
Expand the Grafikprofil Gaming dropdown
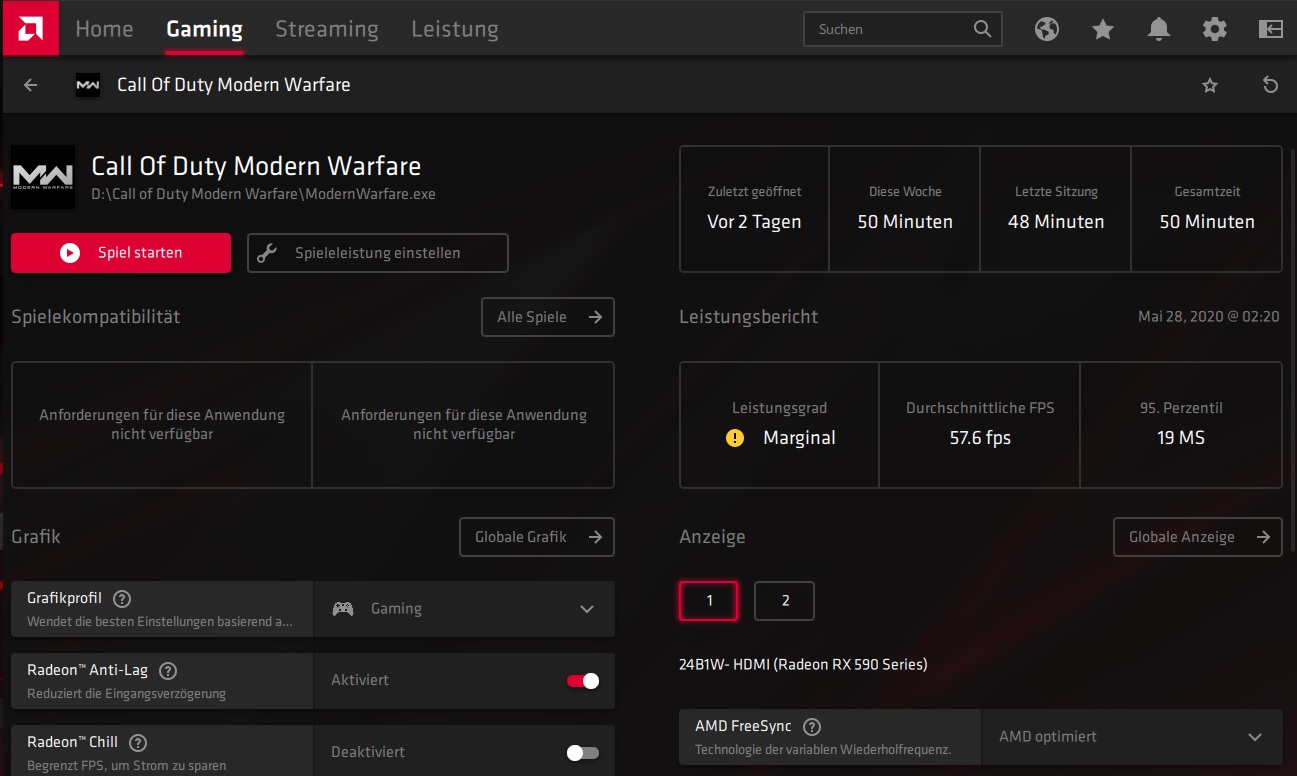click(x=464, y=608)
